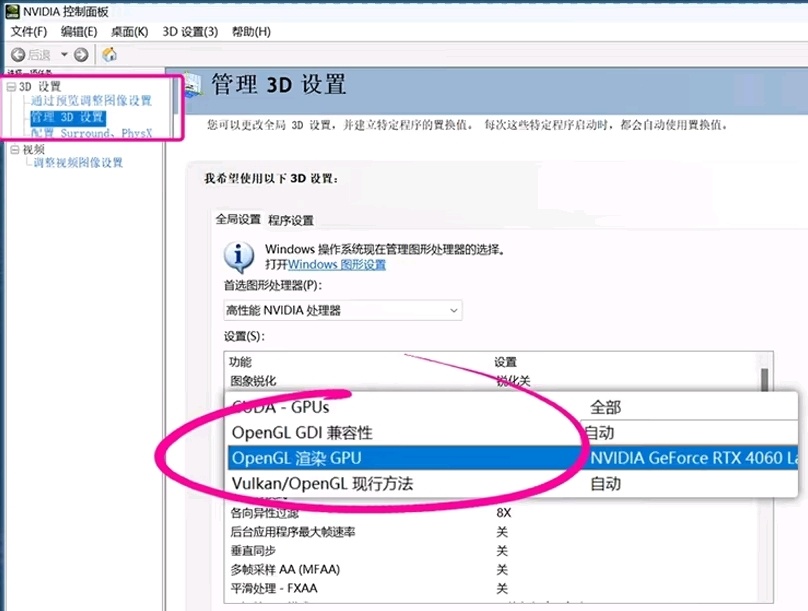808x611 pixels.
Task: Select 调整视频图像设置 in the tree
Action: tap(78, 163)
